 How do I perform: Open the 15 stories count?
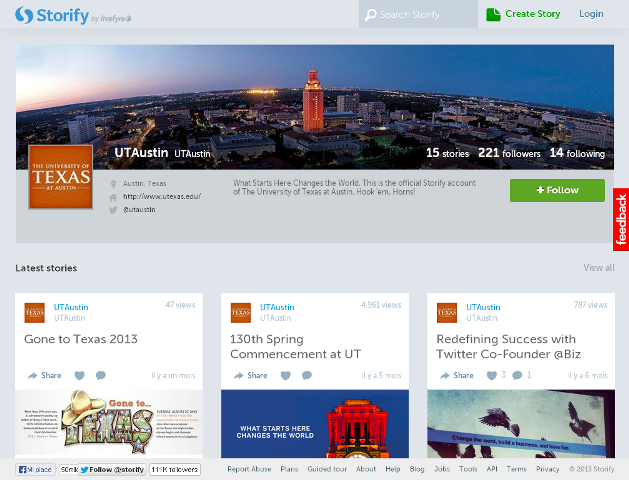[447, 153]
